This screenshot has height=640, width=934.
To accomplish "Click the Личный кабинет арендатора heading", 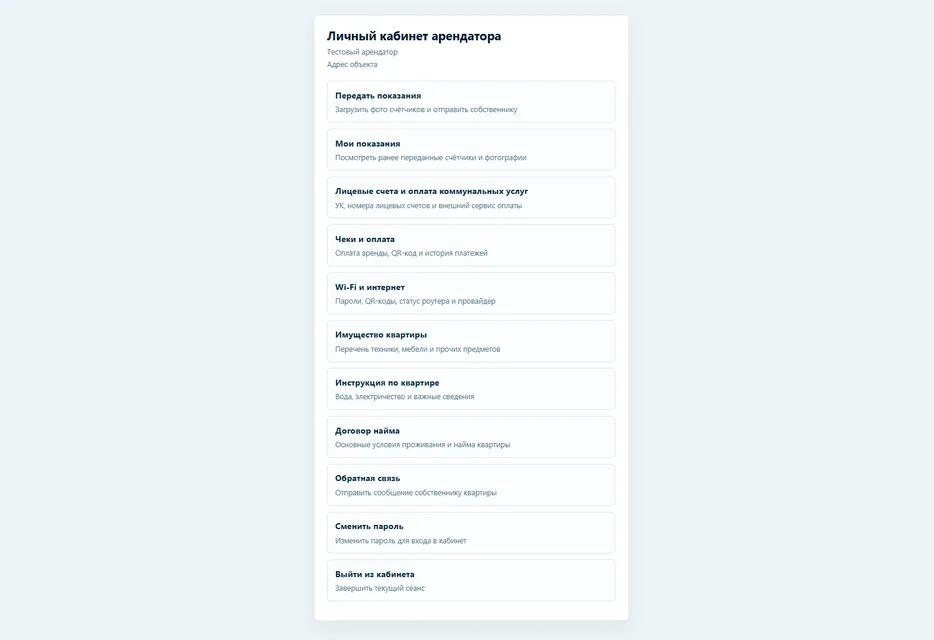I will [x=414, y=36].
